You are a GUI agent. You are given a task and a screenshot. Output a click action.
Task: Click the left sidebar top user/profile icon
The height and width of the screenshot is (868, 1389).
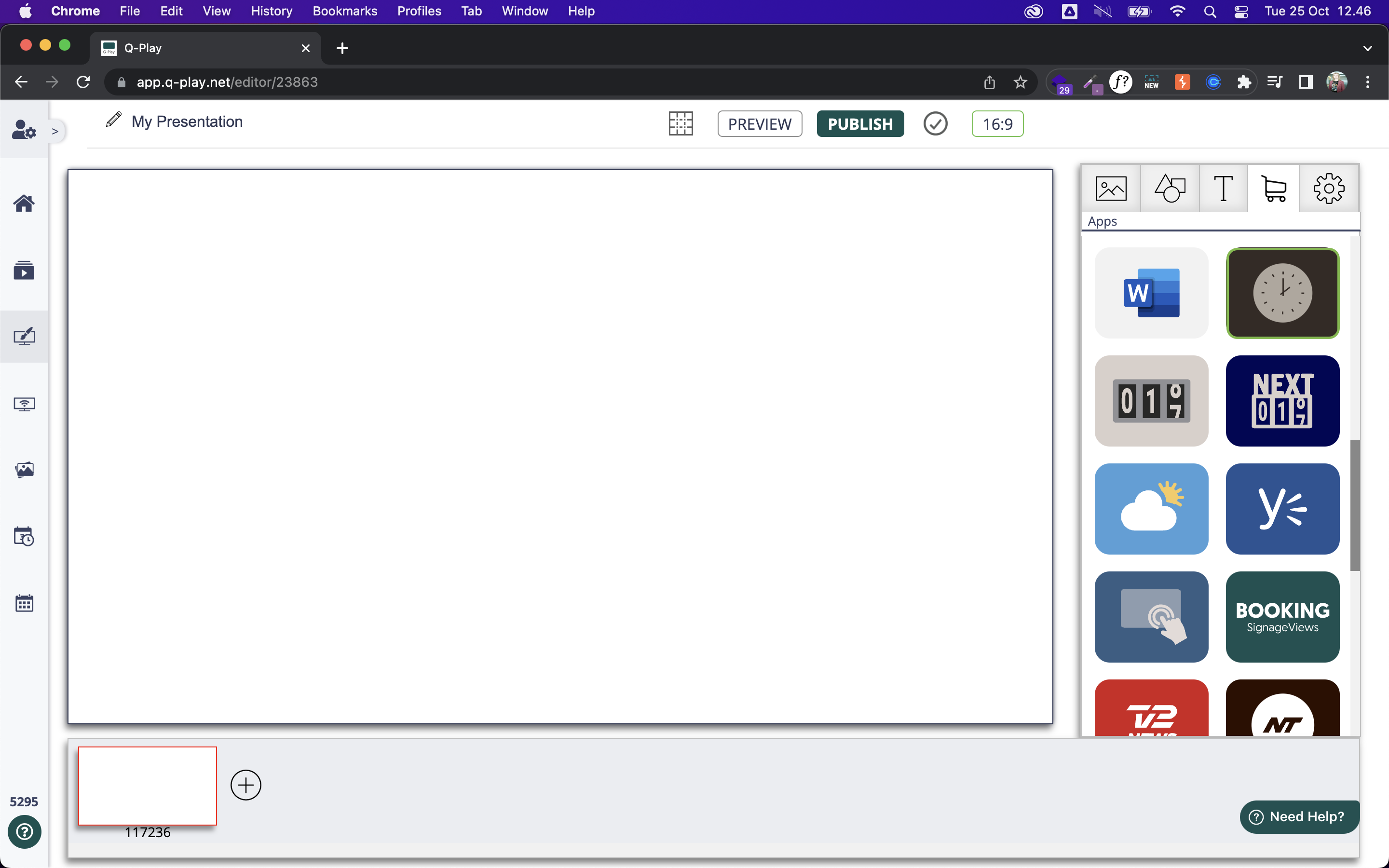24,131
